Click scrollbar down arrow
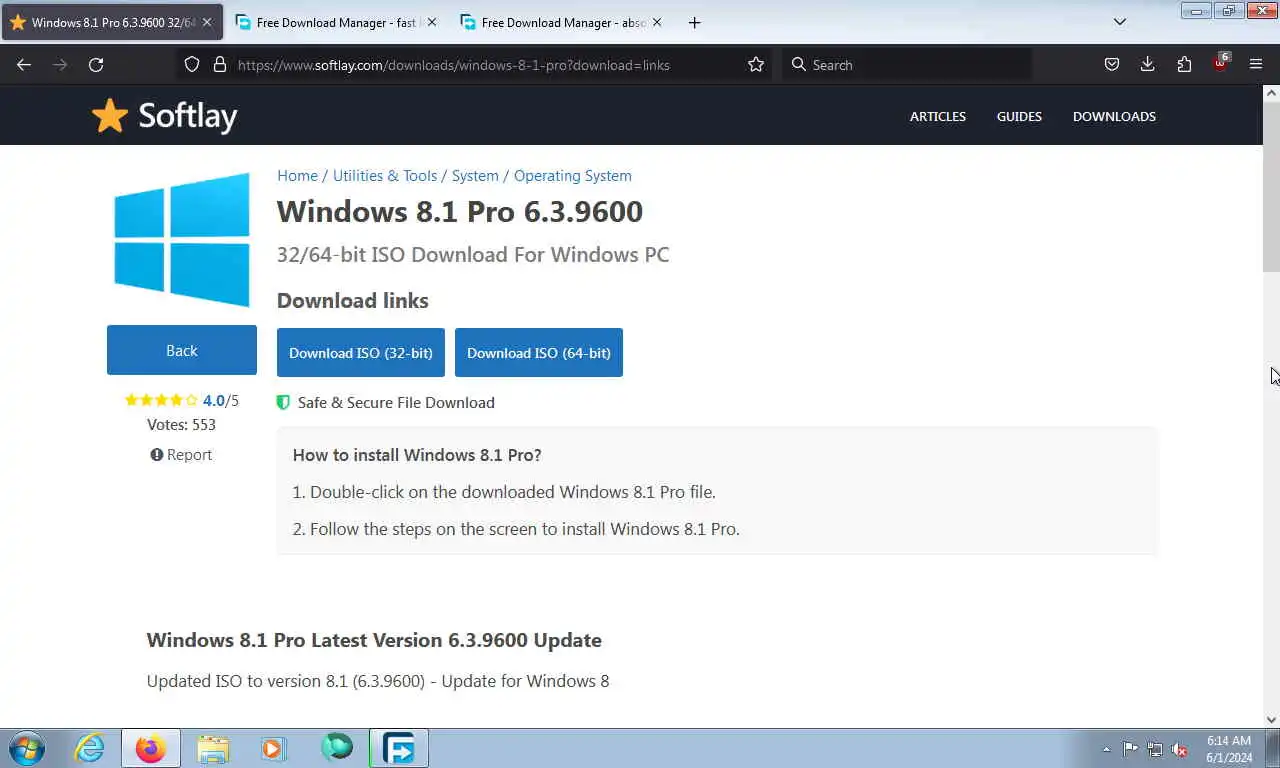Viewport: 1280px width, 768px height. click(1271, 719)
